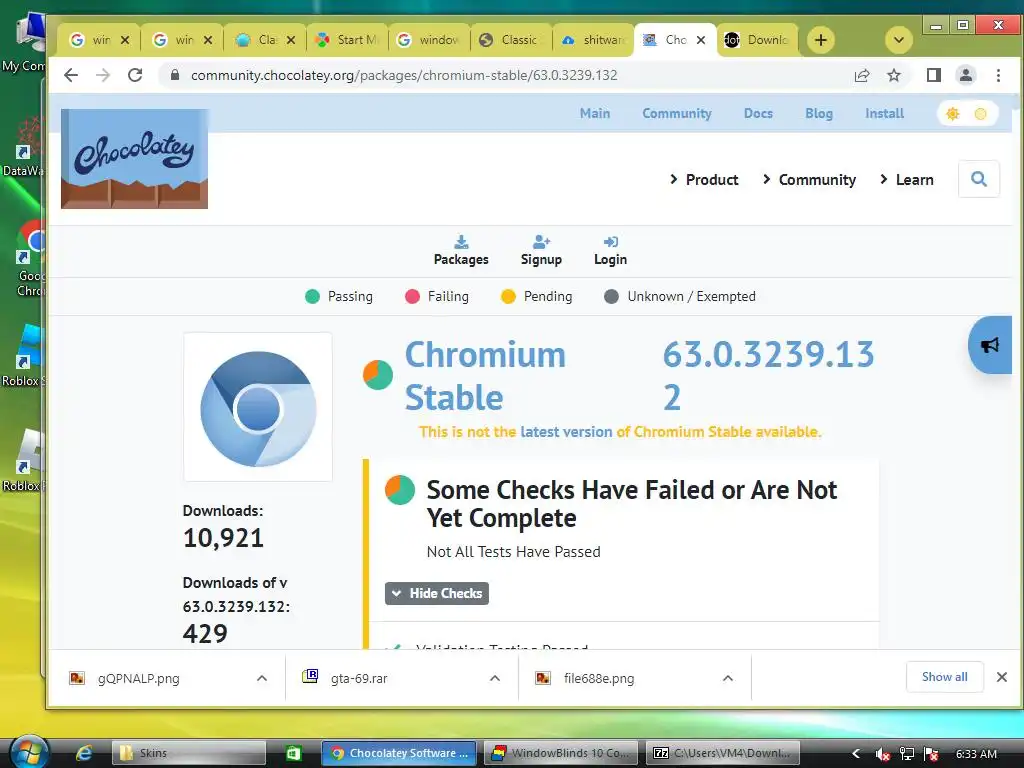Click the Chocolatey logo
The height and width of the screenshot is (768, 1024).
pos(135,159)
